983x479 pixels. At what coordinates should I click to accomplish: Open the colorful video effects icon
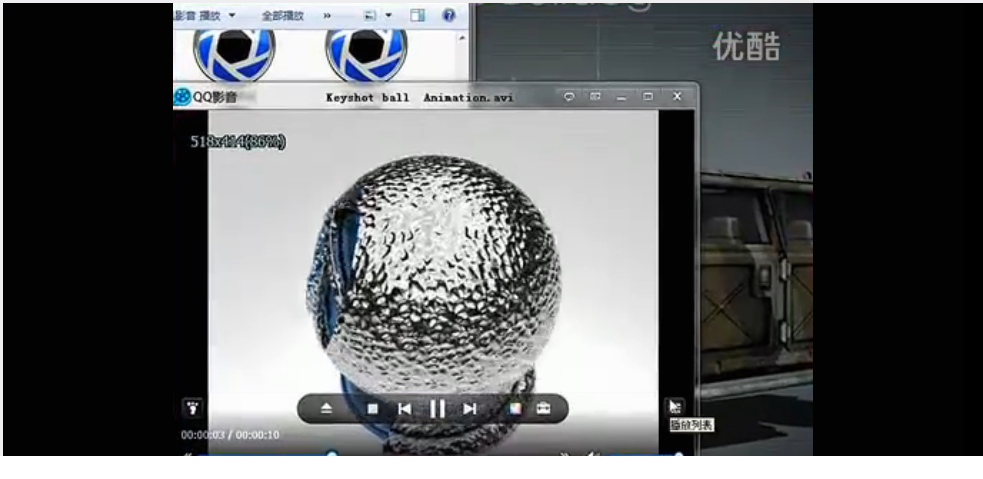pos(515,409)
